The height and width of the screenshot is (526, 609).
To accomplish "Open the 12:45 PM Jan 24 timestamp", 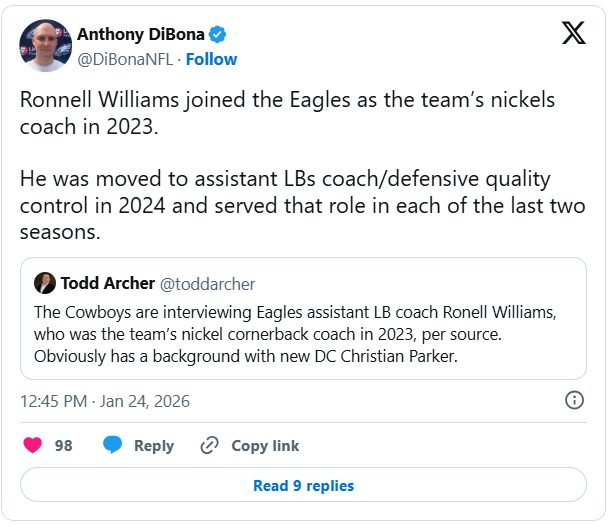I will (105, 401).
